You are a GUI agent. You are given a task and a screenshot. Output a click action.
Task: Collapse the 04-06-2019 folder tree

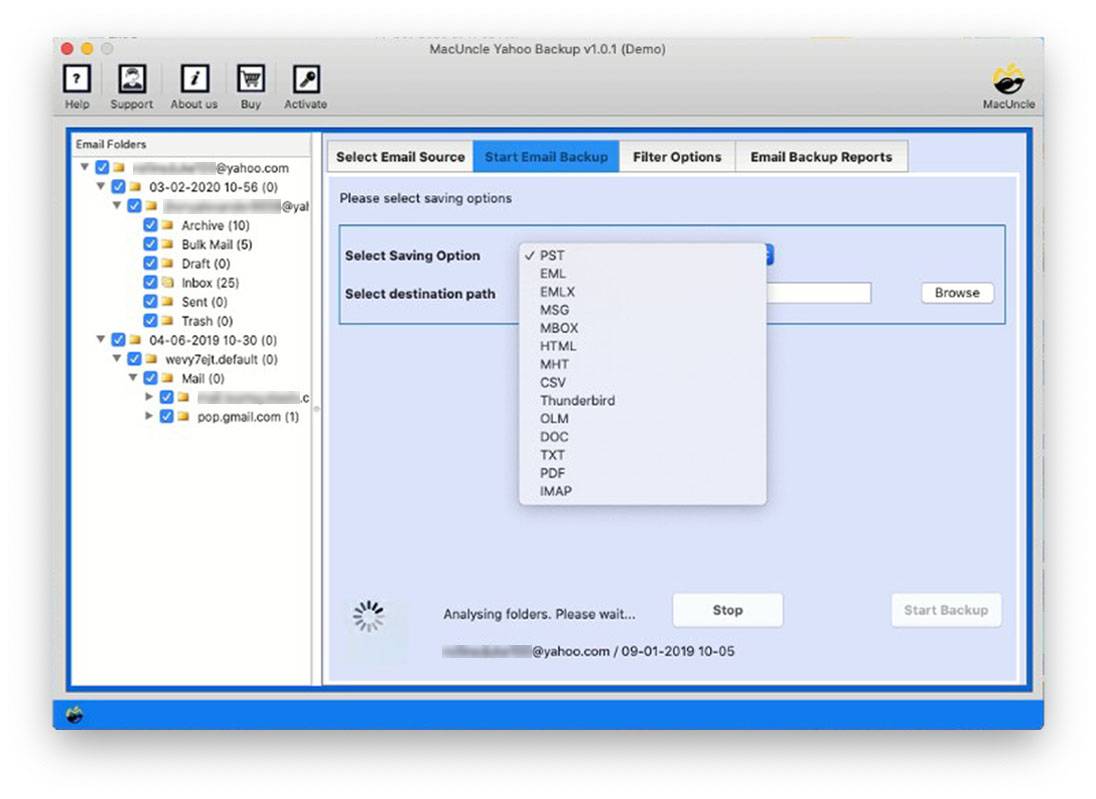click(x=103, y=340)
